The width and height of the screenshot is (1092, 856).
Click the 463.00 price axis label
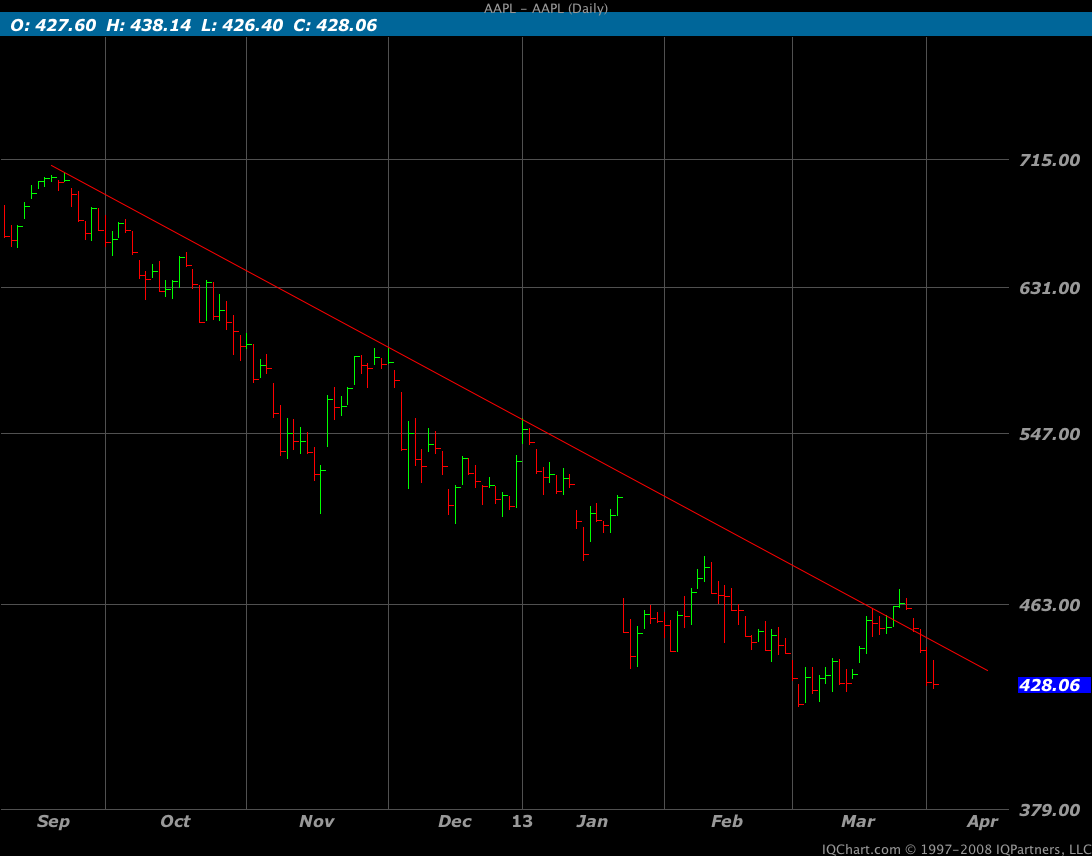[1050, 605]
